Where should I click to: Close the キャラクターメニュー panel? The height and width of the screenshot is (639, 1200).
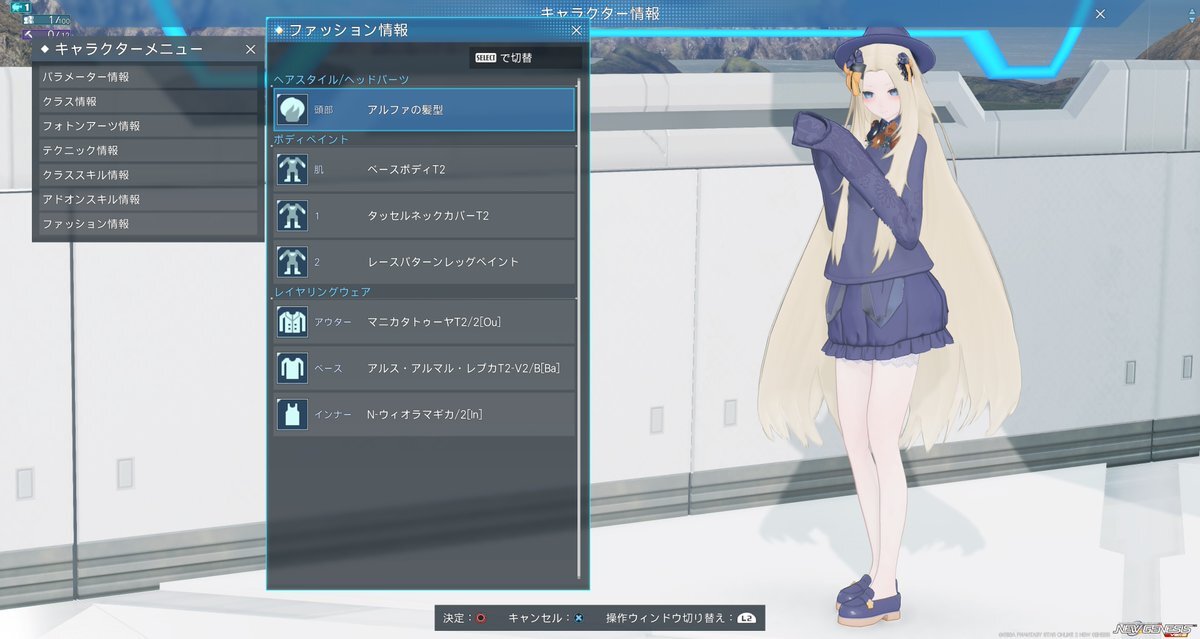[x=250, y=49]
